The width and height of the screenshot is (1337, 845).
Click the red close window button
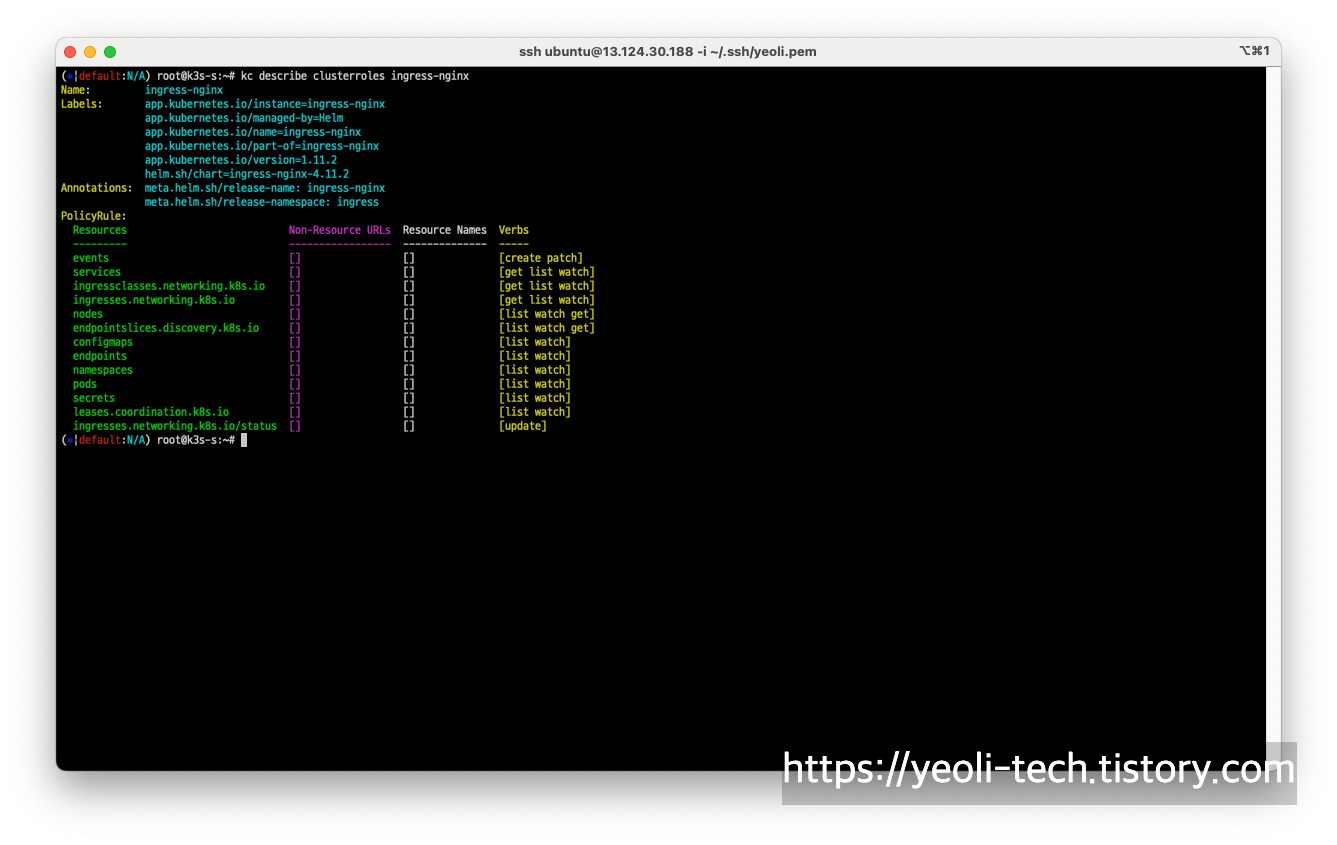tap(70, 52)
